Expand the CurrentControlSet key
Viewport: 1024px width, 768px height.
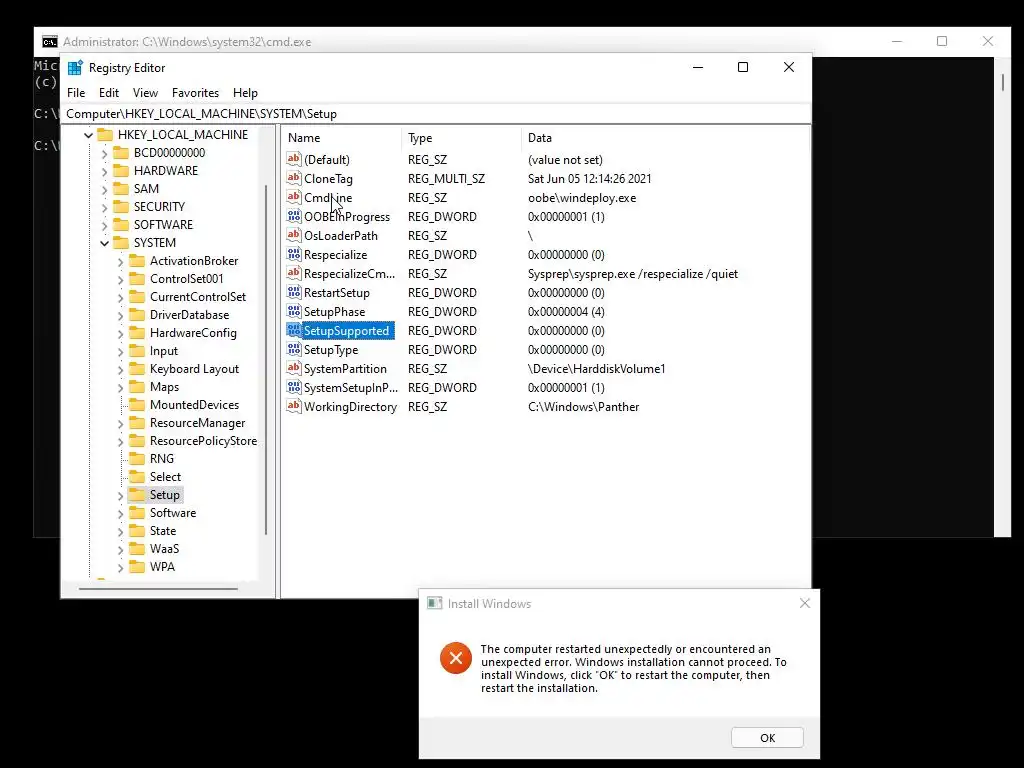coord(120,297)
